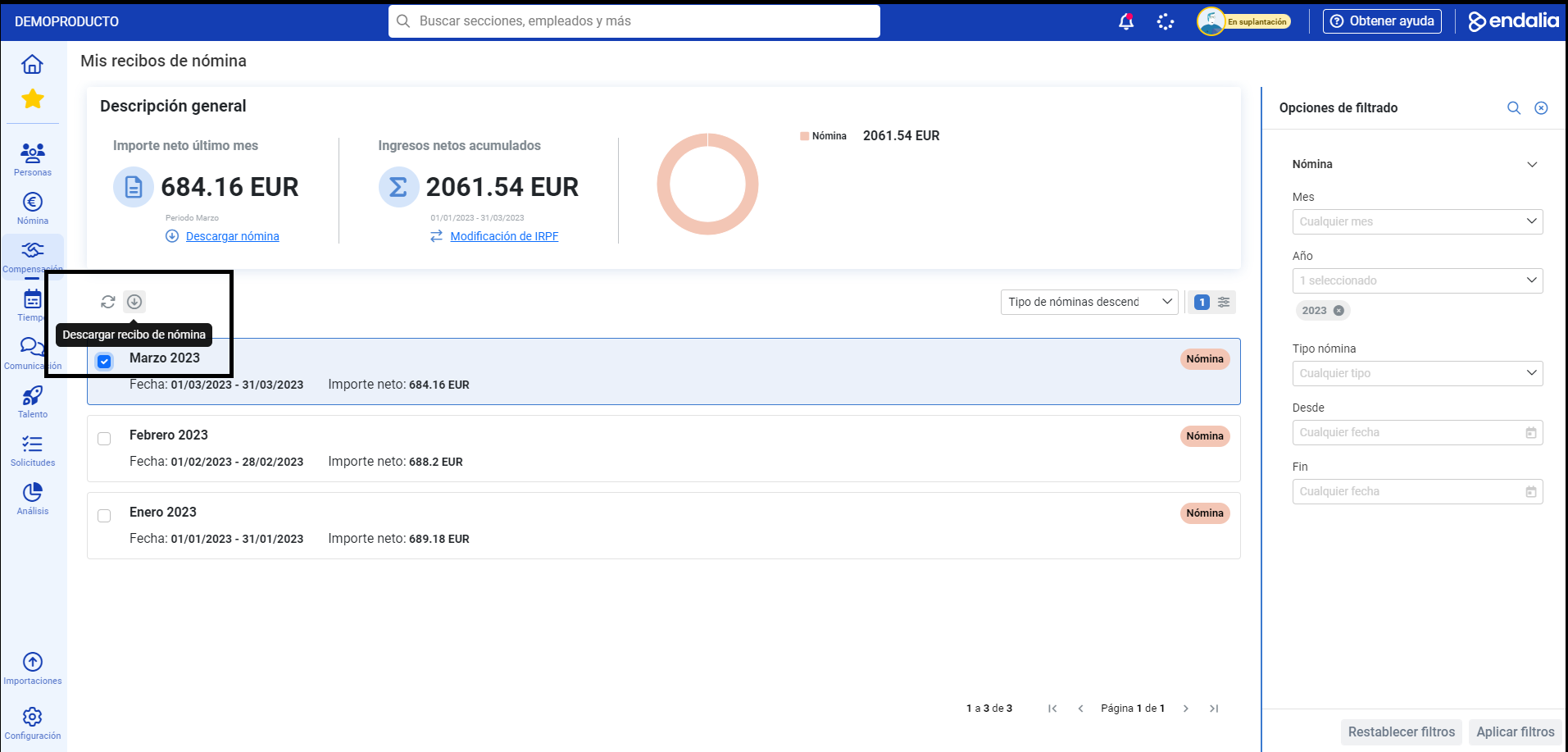Click Nómina tag on Enero 2023 row
1568x752 pixels.
[1205, 513]
